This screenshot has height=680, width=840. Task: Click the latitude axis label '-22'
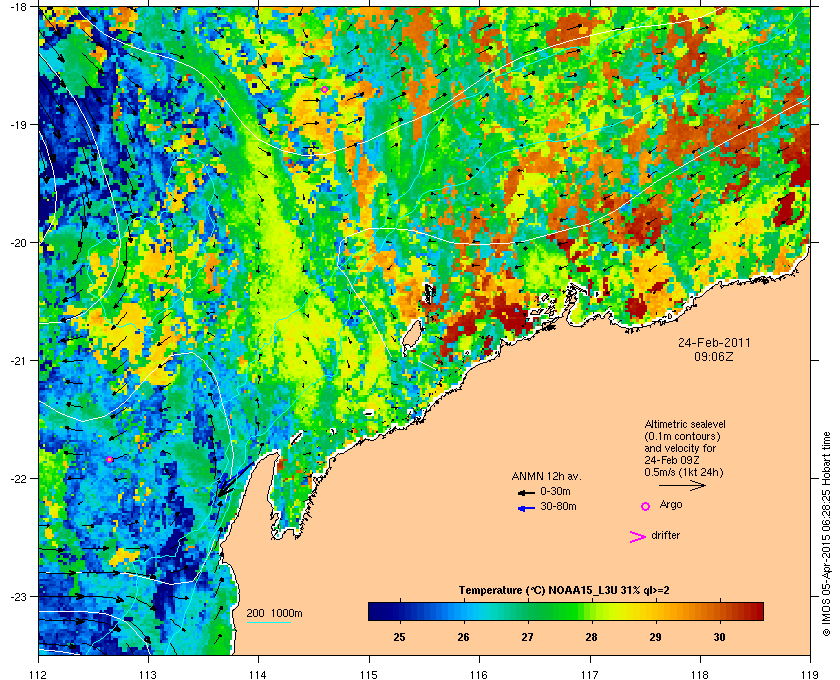coord(19,478)
